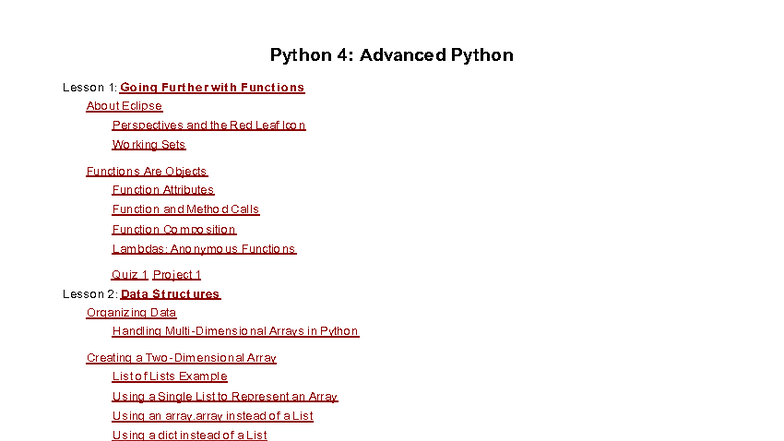Open the Quiz 1 link

click(130, 275)
